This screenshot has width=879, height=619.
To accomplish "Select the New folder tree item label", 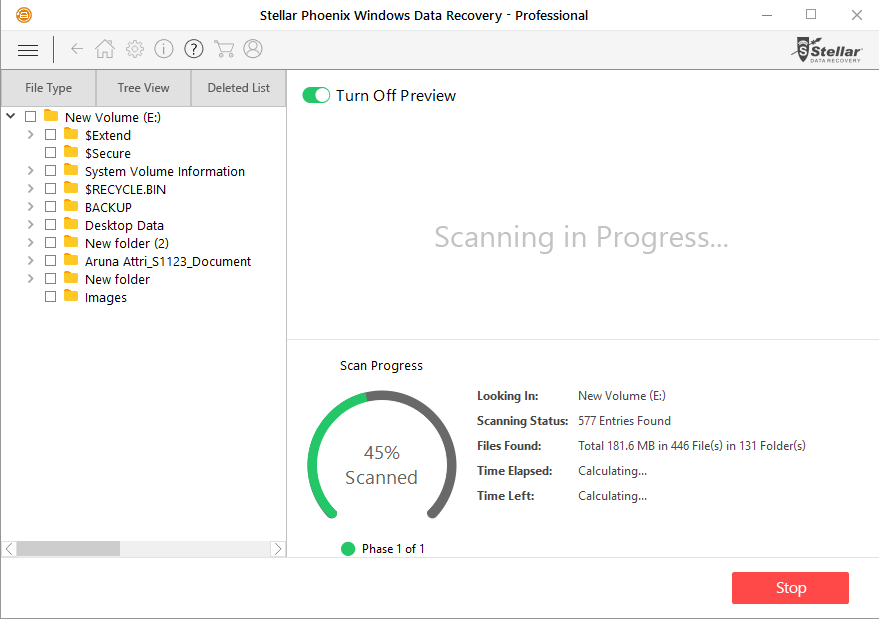I will tap(118, 279).
